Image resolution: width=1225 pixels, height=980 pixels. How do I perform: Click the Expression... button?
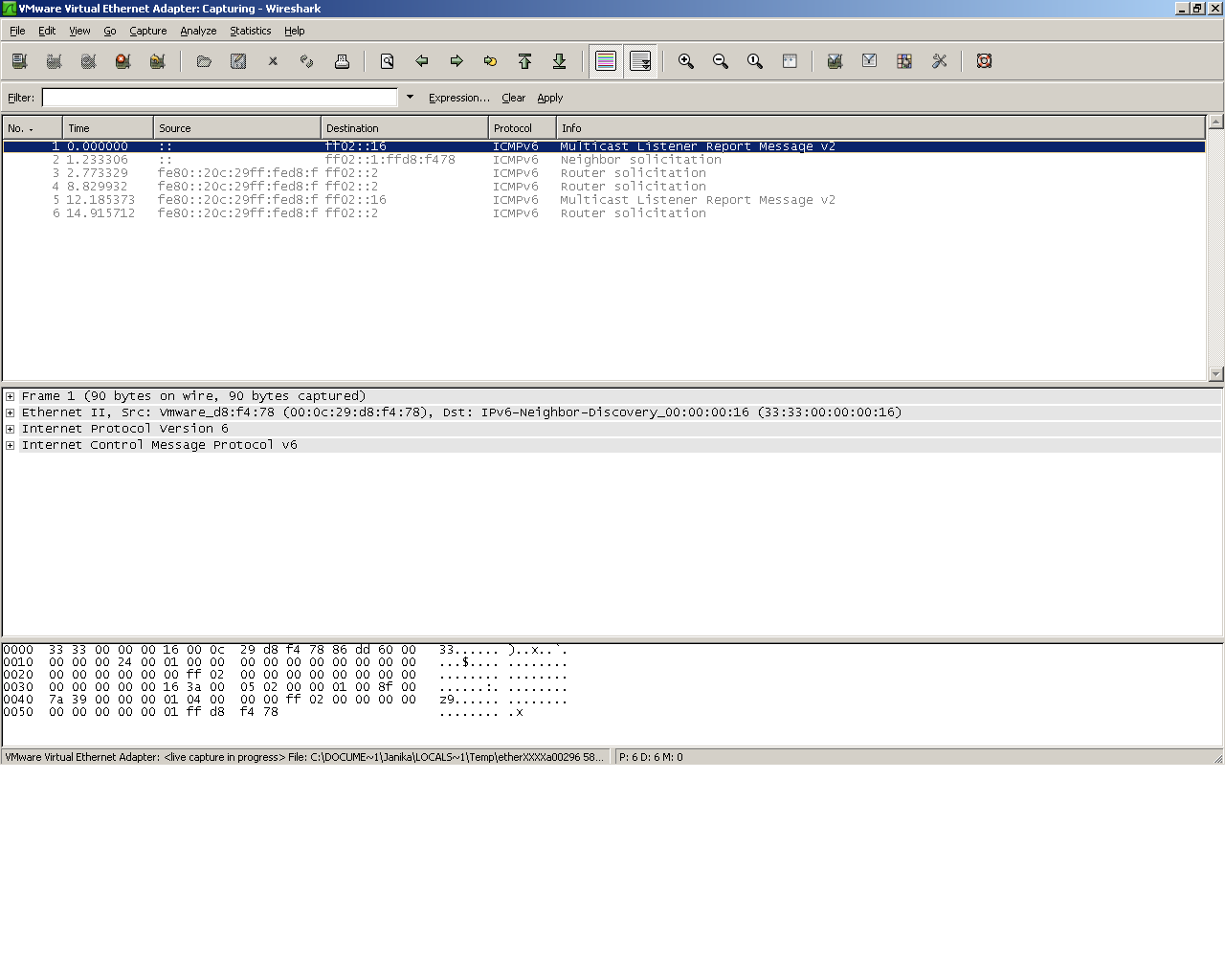pos(458,98)
